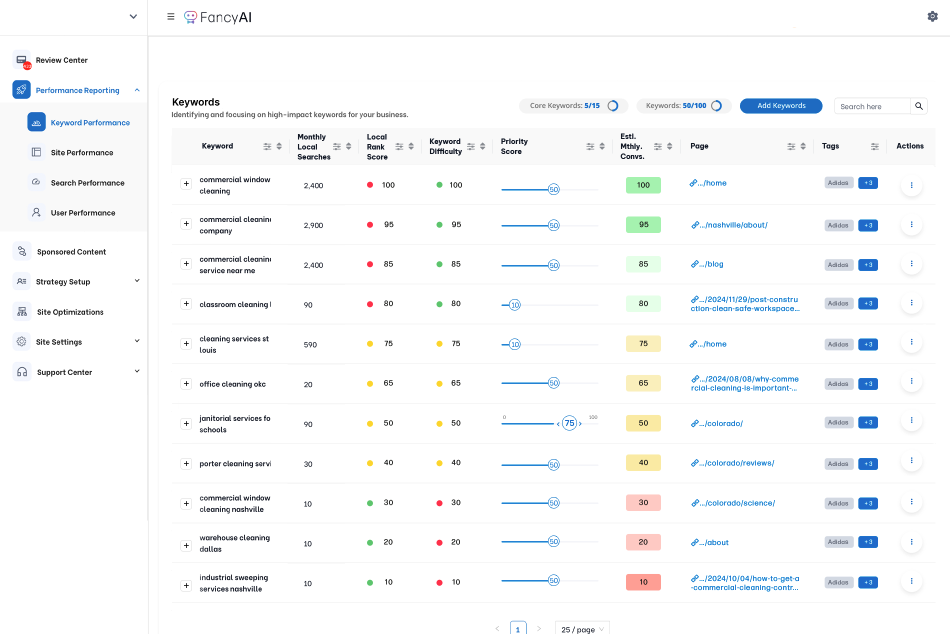Screen dimensions: 950x634
Task: Open Sponsored Content from sidebar
Action: [71, 252]
